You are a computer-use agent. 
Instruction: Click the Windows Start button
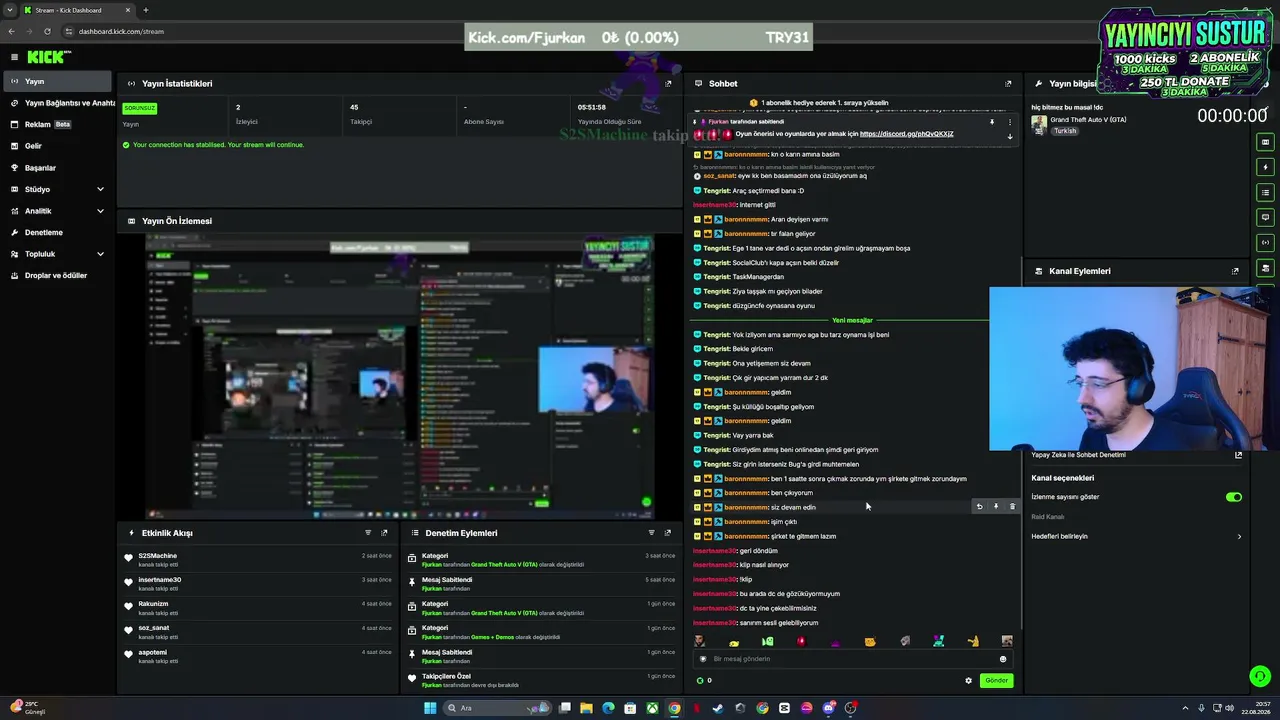click(x=430, y=708)
